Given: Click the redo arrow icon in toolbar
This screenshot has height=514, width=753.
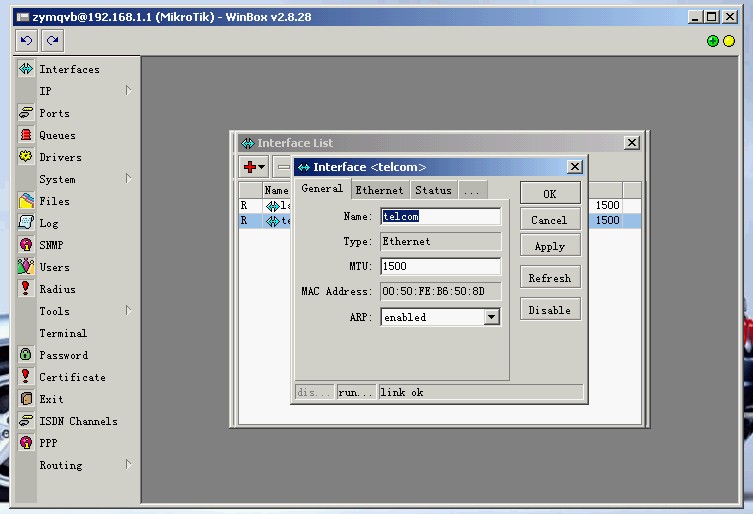Looking at the screenshot, I should [x=52, y=41].
